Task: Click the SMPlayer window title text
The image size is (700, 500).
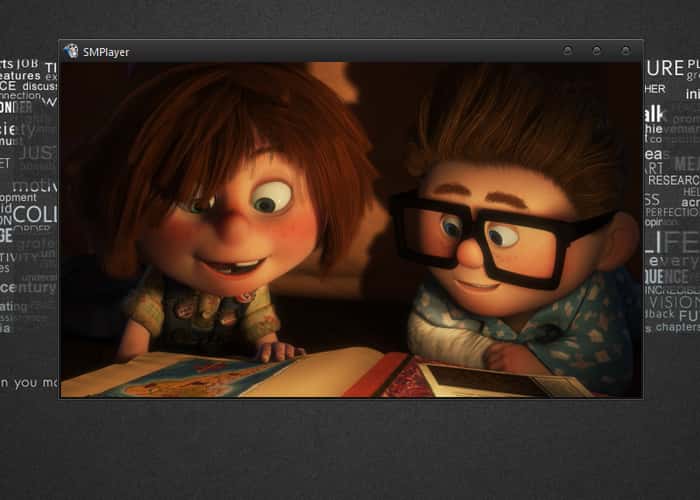Action: (x=106, y=52)
